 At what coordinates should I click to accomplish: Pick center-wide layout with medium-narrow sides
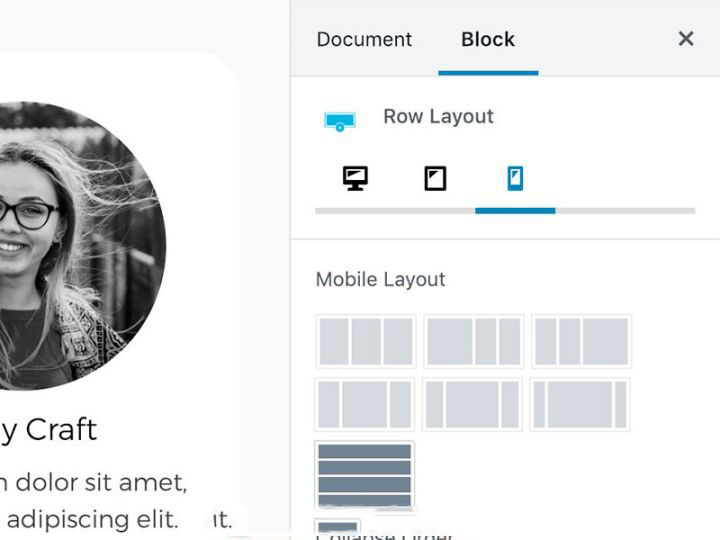click(472, 405)
